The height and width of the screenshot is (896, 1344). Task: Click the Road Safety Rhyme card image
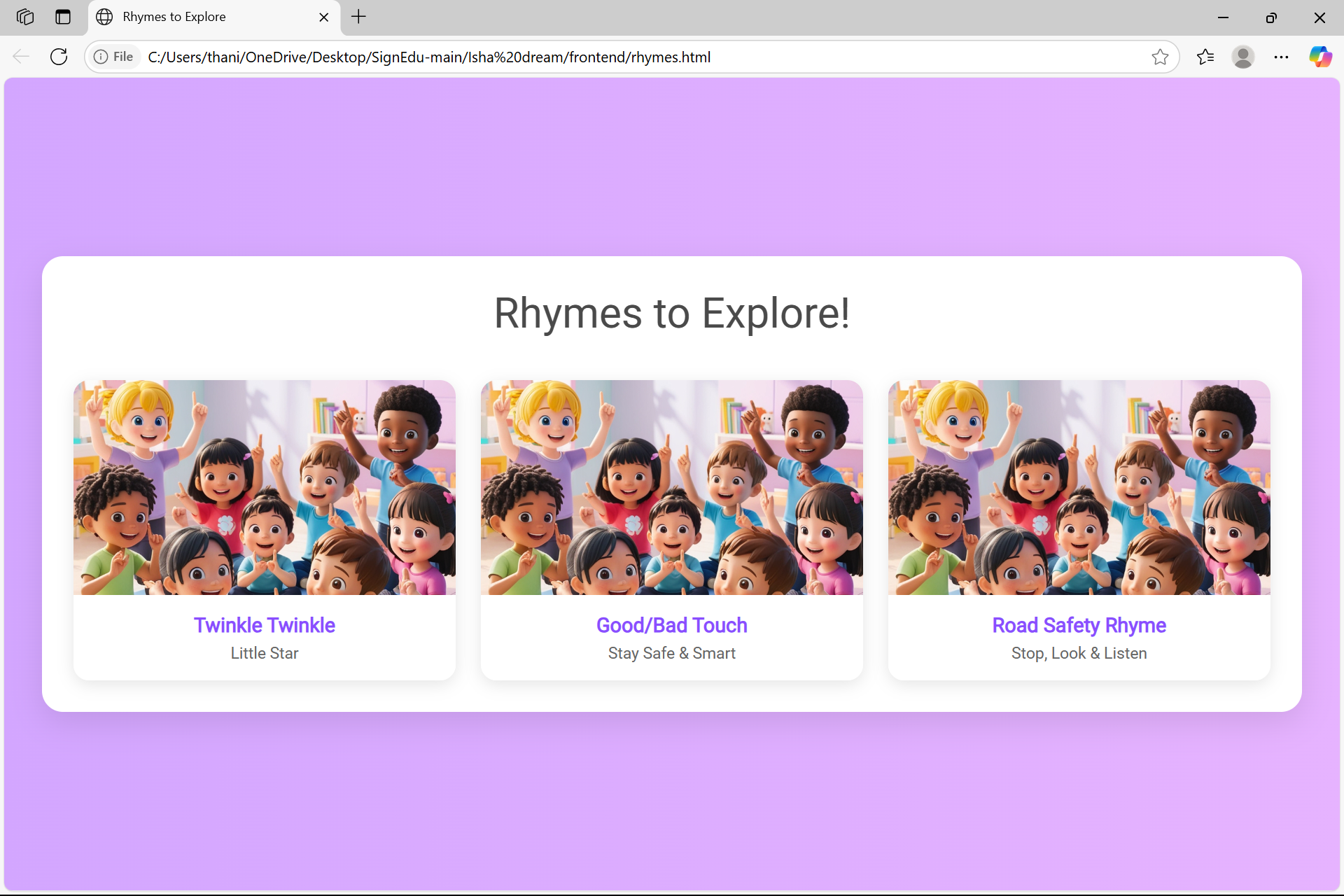point(1079,488)
